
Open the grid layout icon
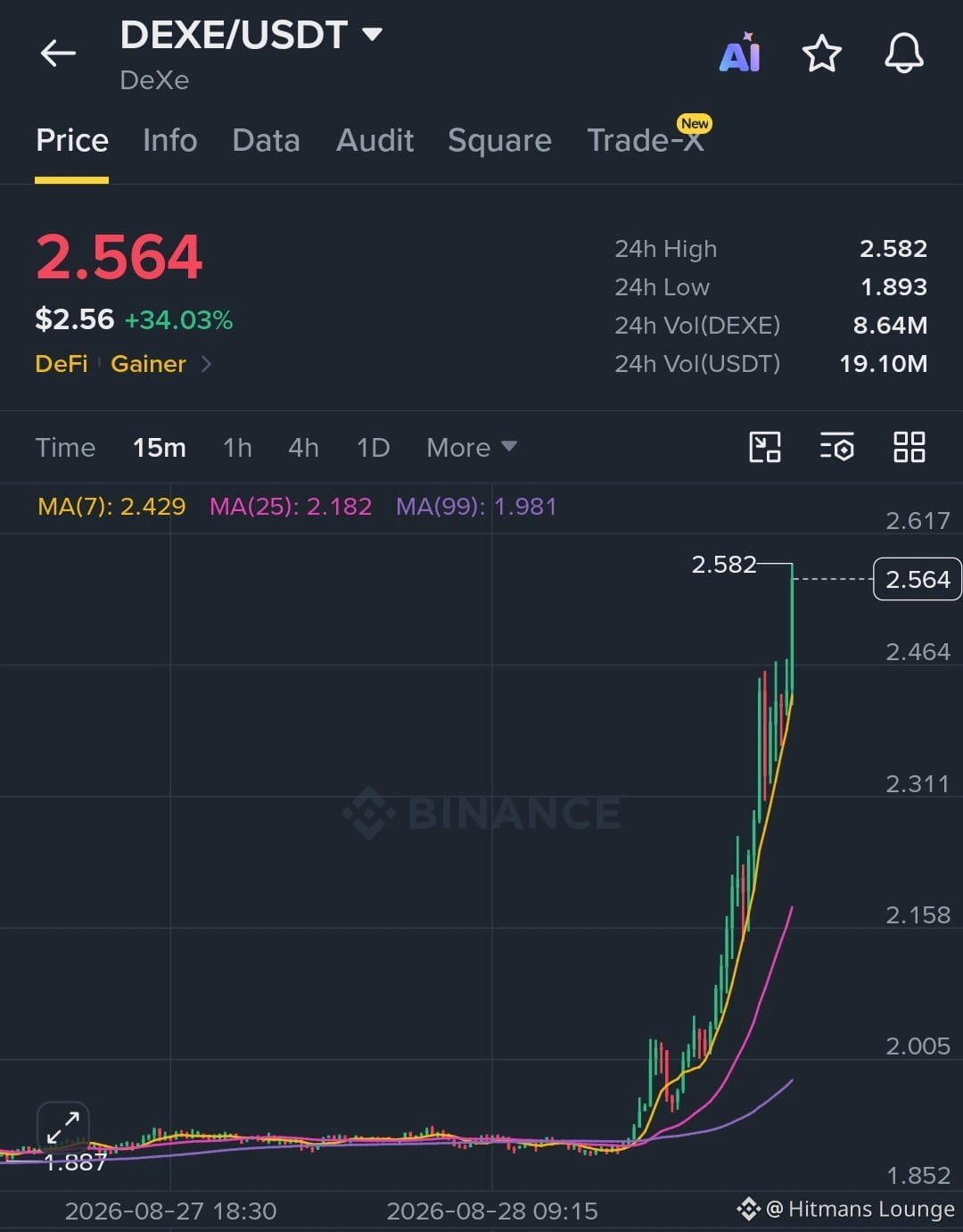tap(909, 447)
